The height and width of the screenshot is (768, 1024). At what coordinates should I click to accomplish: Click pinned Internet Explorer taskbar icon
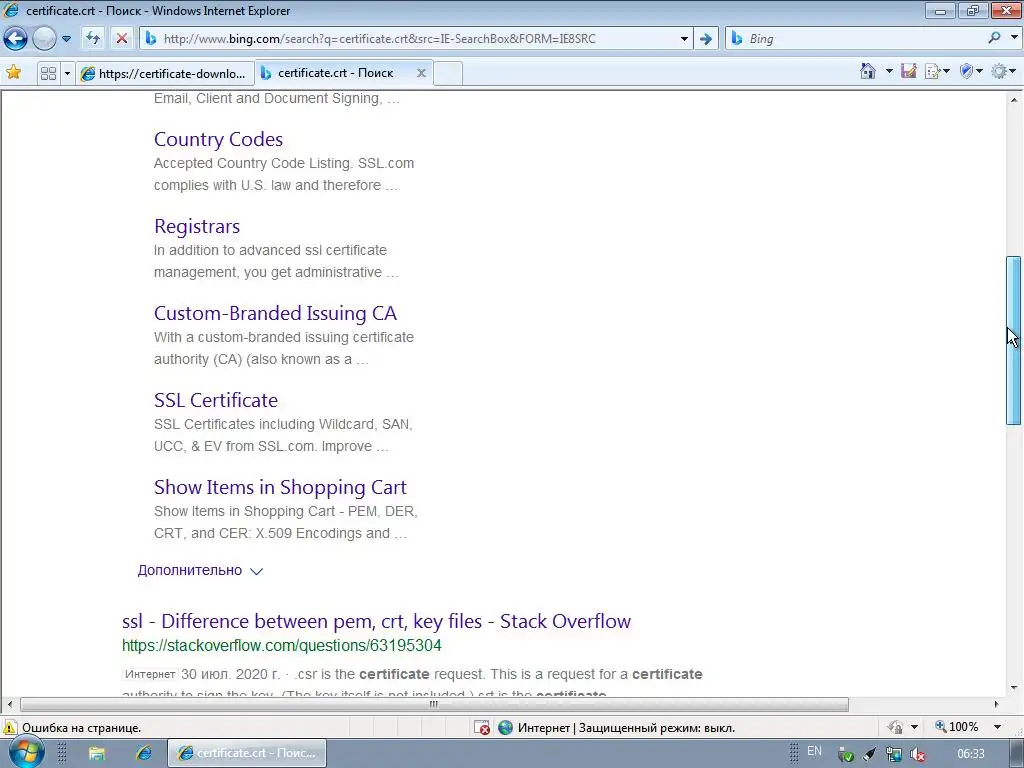[144, 754]
